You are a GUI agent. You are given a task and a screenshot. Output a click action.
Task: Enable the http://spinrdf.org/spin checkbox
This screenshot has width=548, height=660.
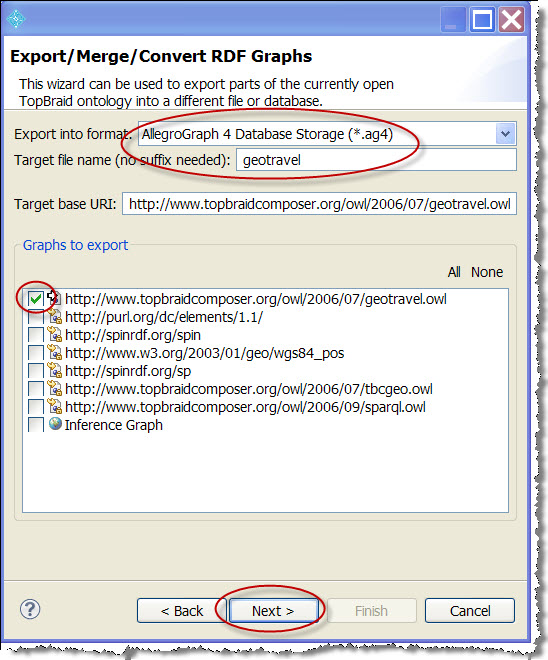coord(36,335)
